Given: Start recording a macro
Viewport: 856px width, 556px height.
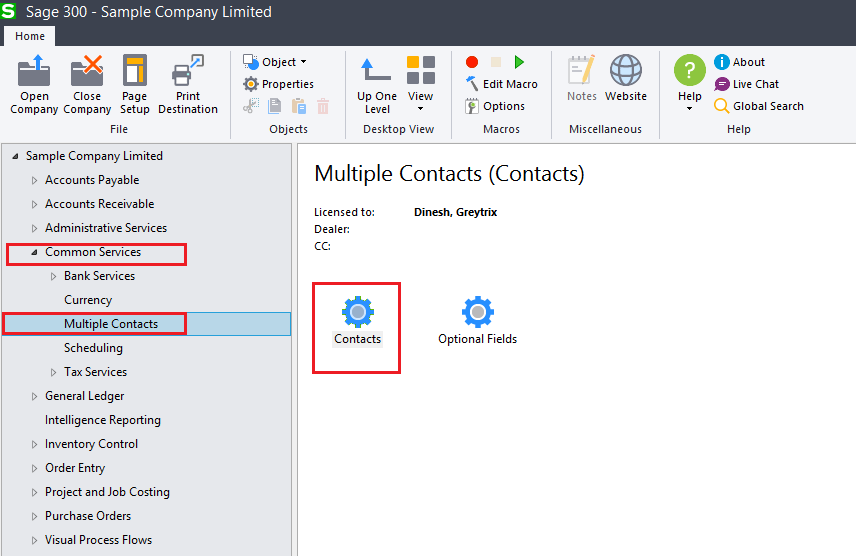Looking at the screenshot, I should coord(472,62).
